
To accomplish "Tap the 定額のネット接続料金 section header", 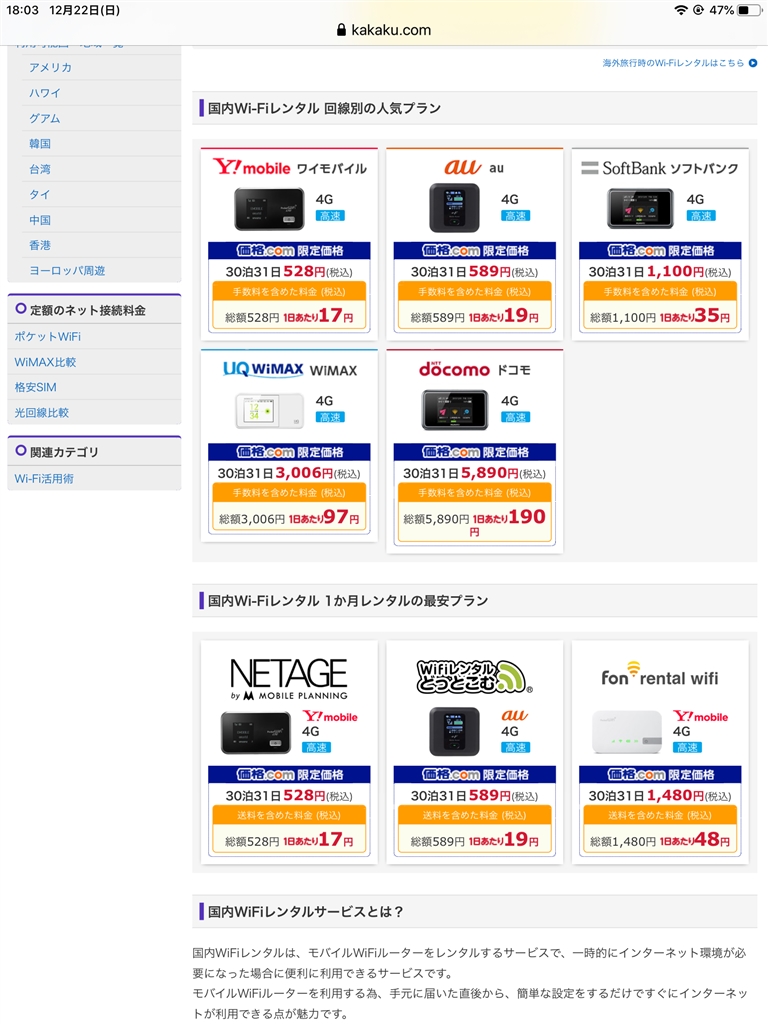I will pos(94,310).
